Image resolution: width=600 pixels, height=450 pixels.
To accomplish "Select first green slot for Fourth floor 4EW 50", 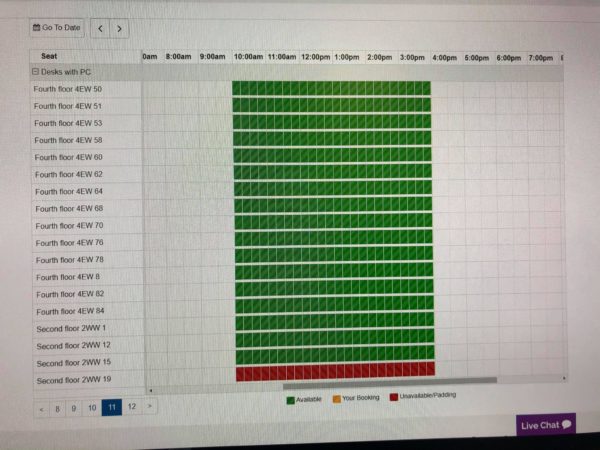I will pos(236,88).
